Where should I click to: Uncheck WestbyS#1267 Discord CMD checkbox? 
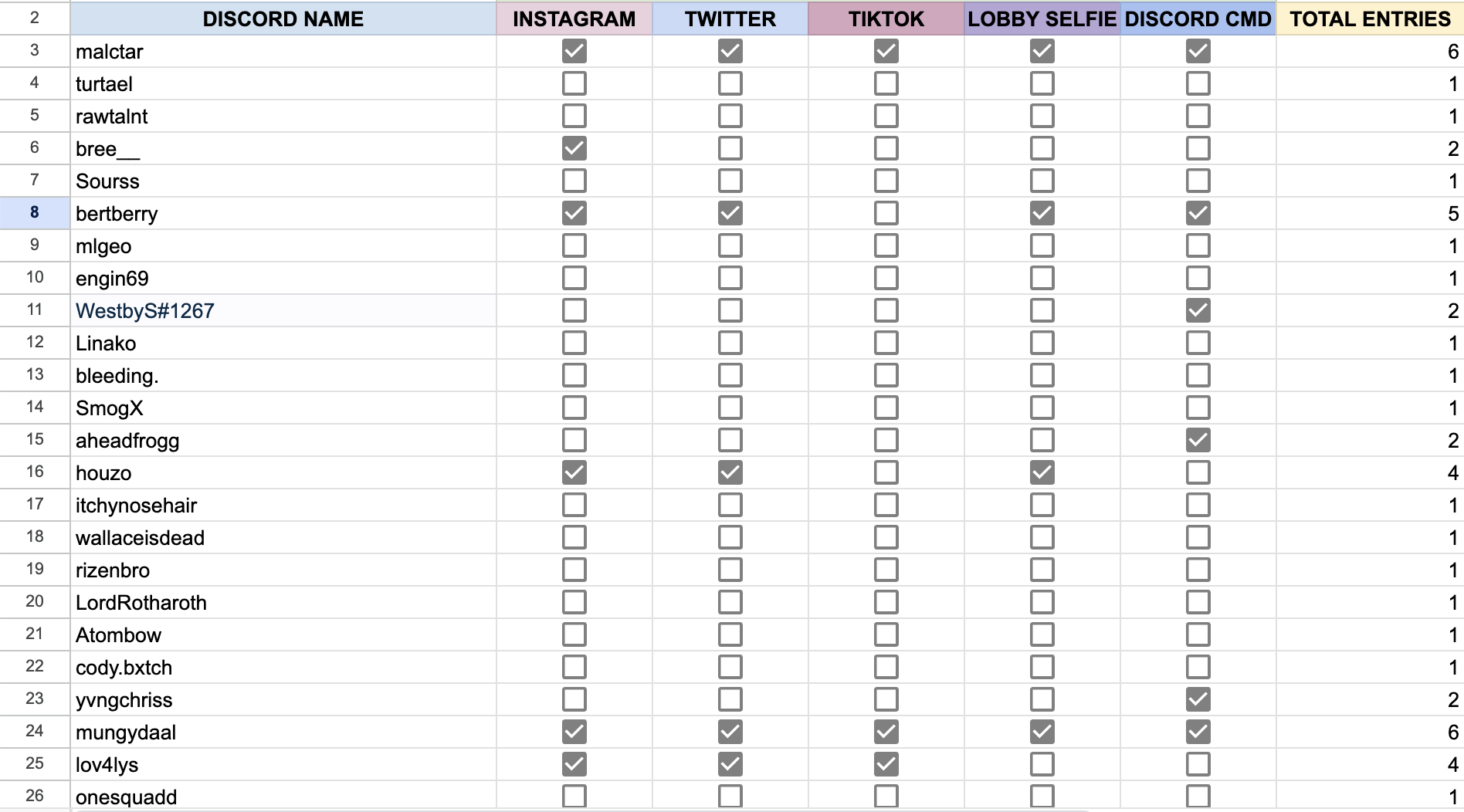(1198, 310)
